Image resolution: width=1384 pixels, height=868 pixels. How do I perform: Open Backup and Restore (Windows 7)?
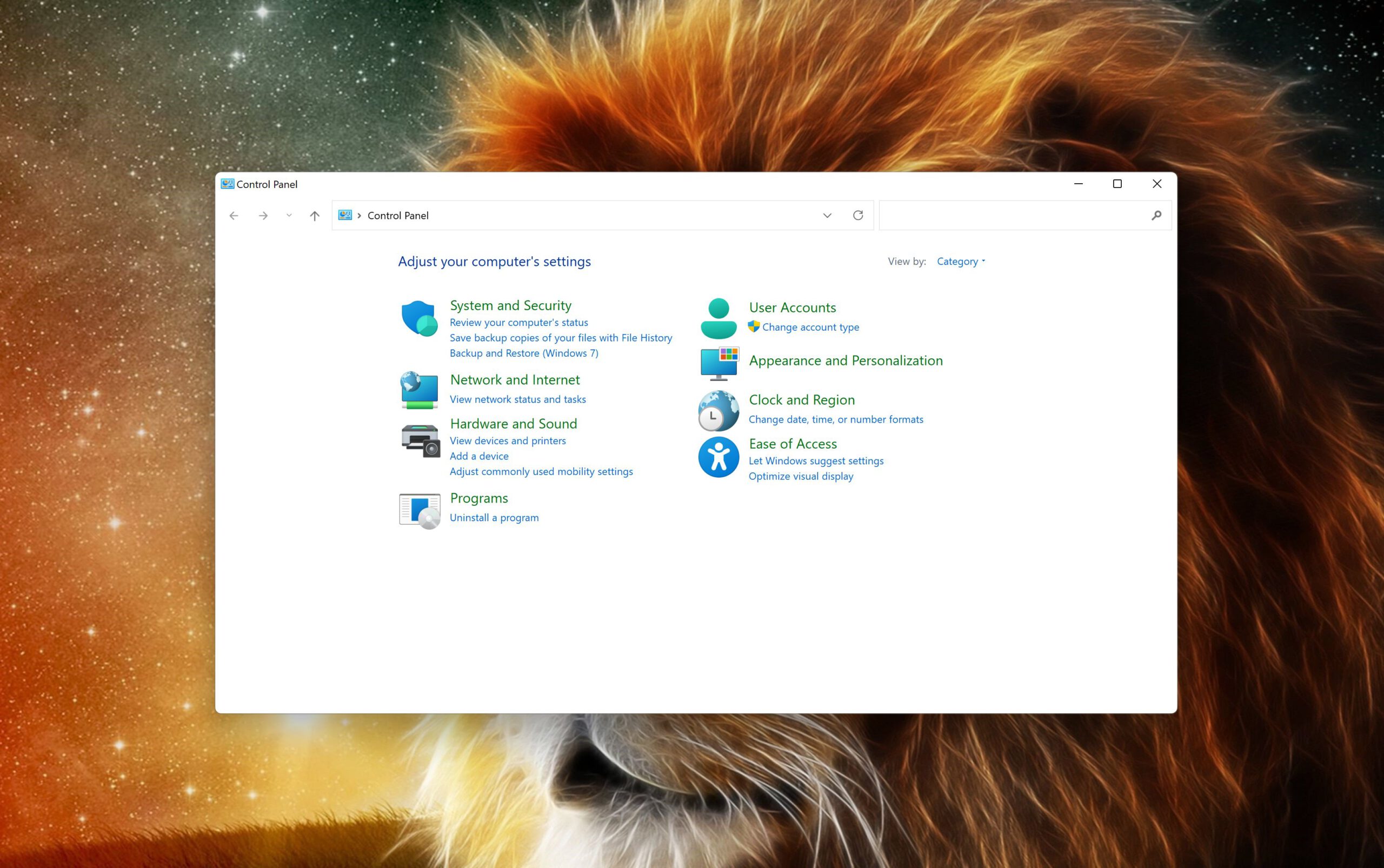(524, 353)
